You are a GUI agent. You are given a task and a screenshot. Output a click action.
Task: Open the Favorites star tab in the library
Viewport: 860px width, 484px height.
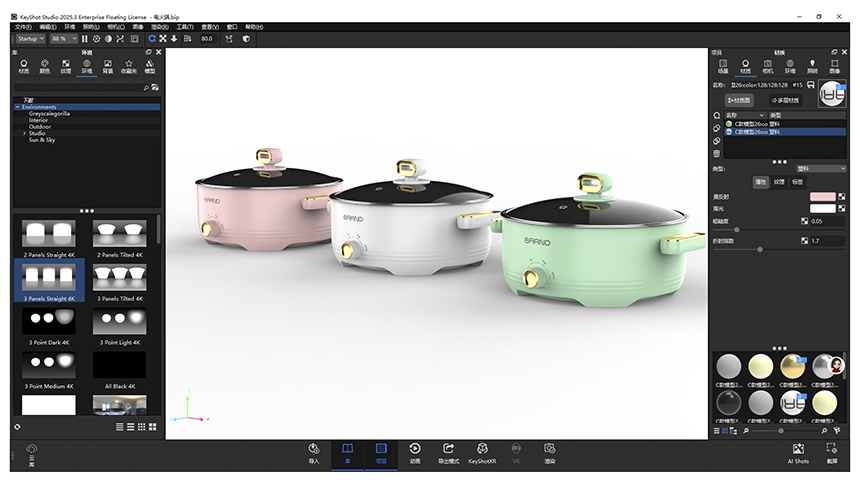click(x=129, y=67)
